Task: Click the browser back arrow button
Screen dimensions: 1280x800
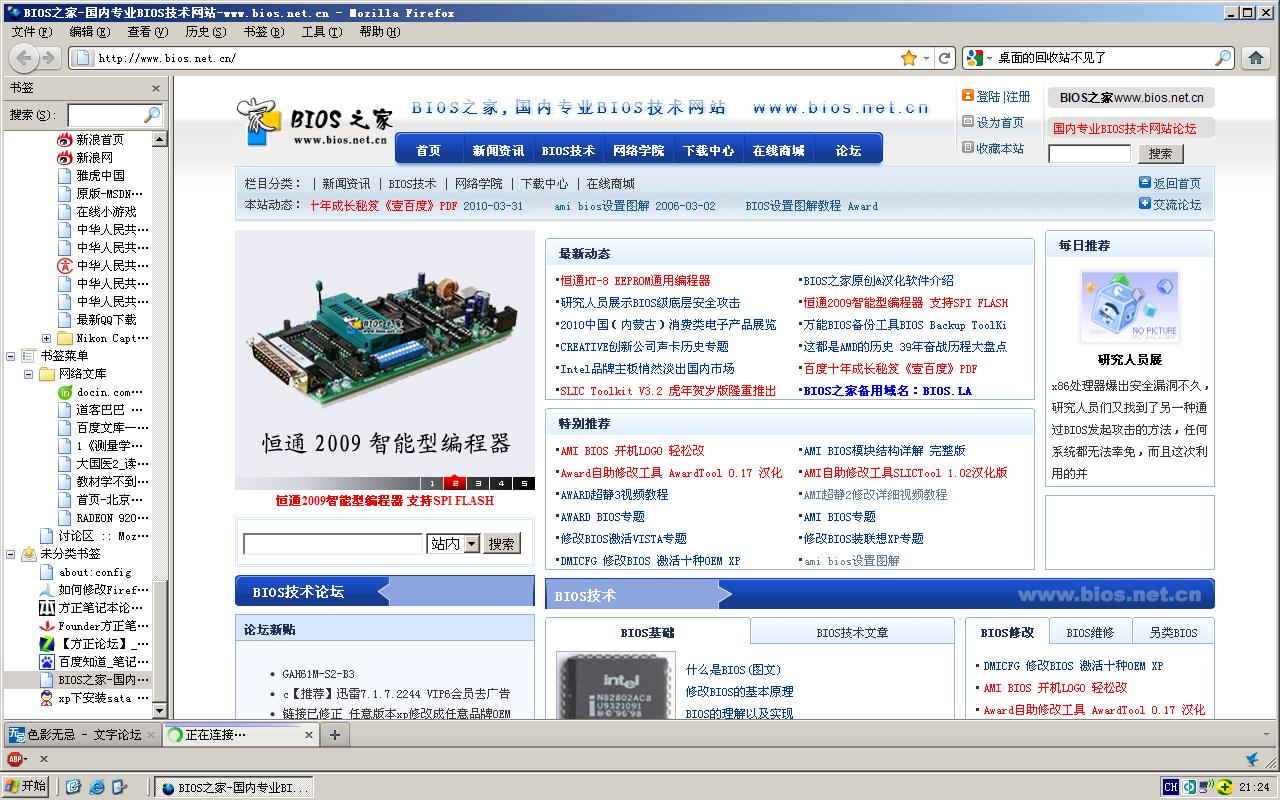Action: coord(23,58)
